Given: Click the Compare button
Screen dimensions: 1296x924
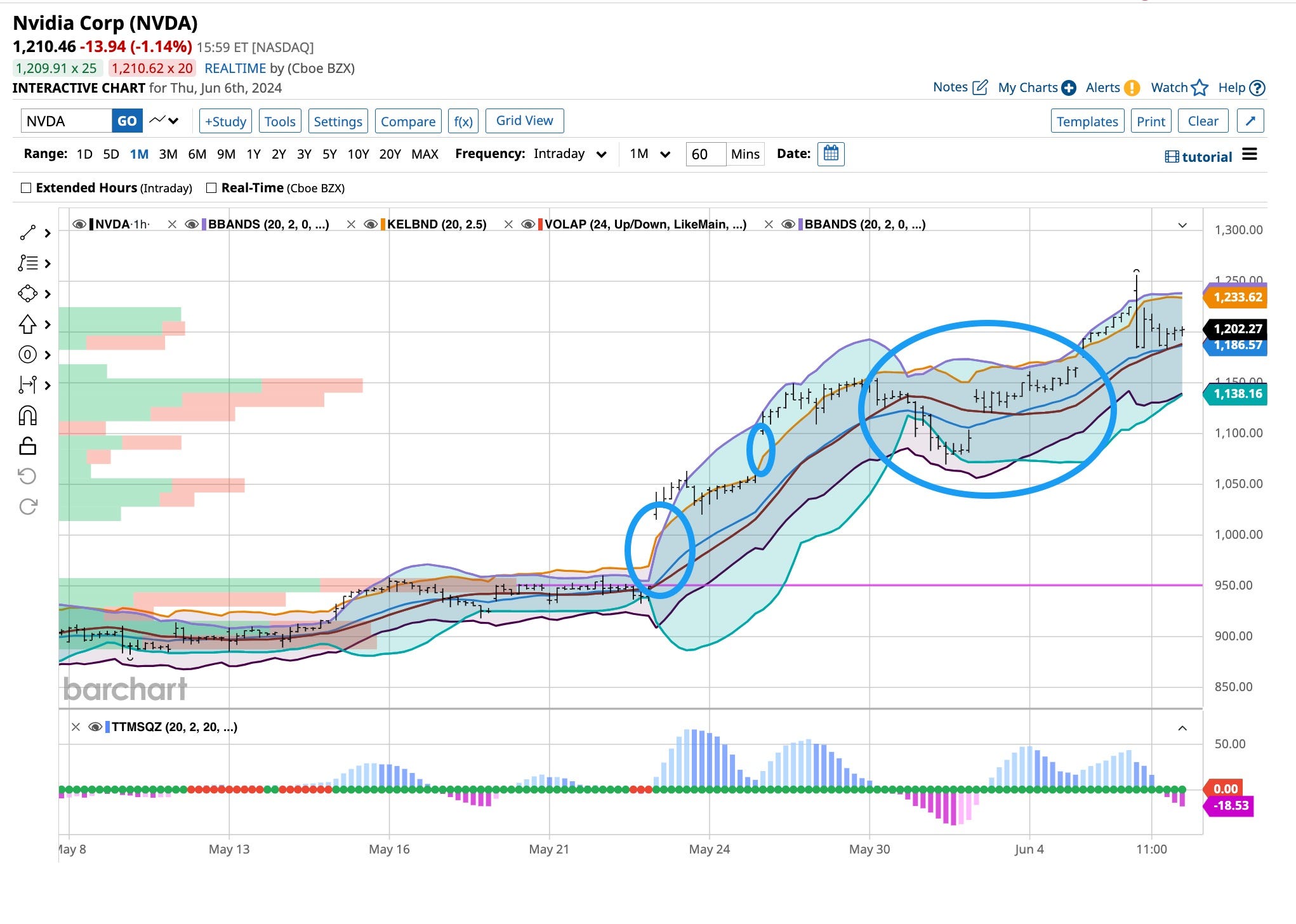Looking at the screenshot, I should pyautogui.click(x=408, y=121).
